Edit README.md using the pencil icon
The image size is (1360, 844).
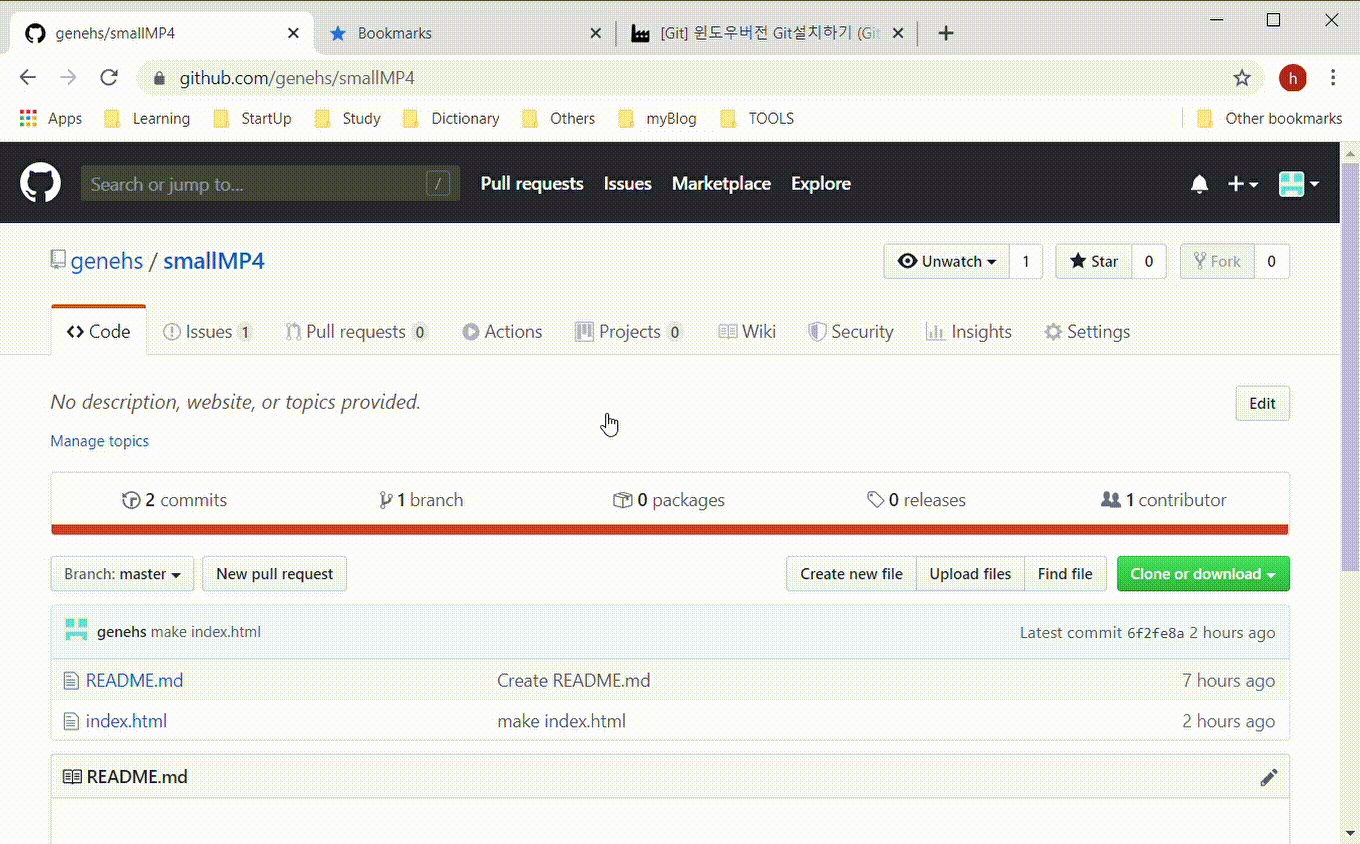coord(1269,777)
